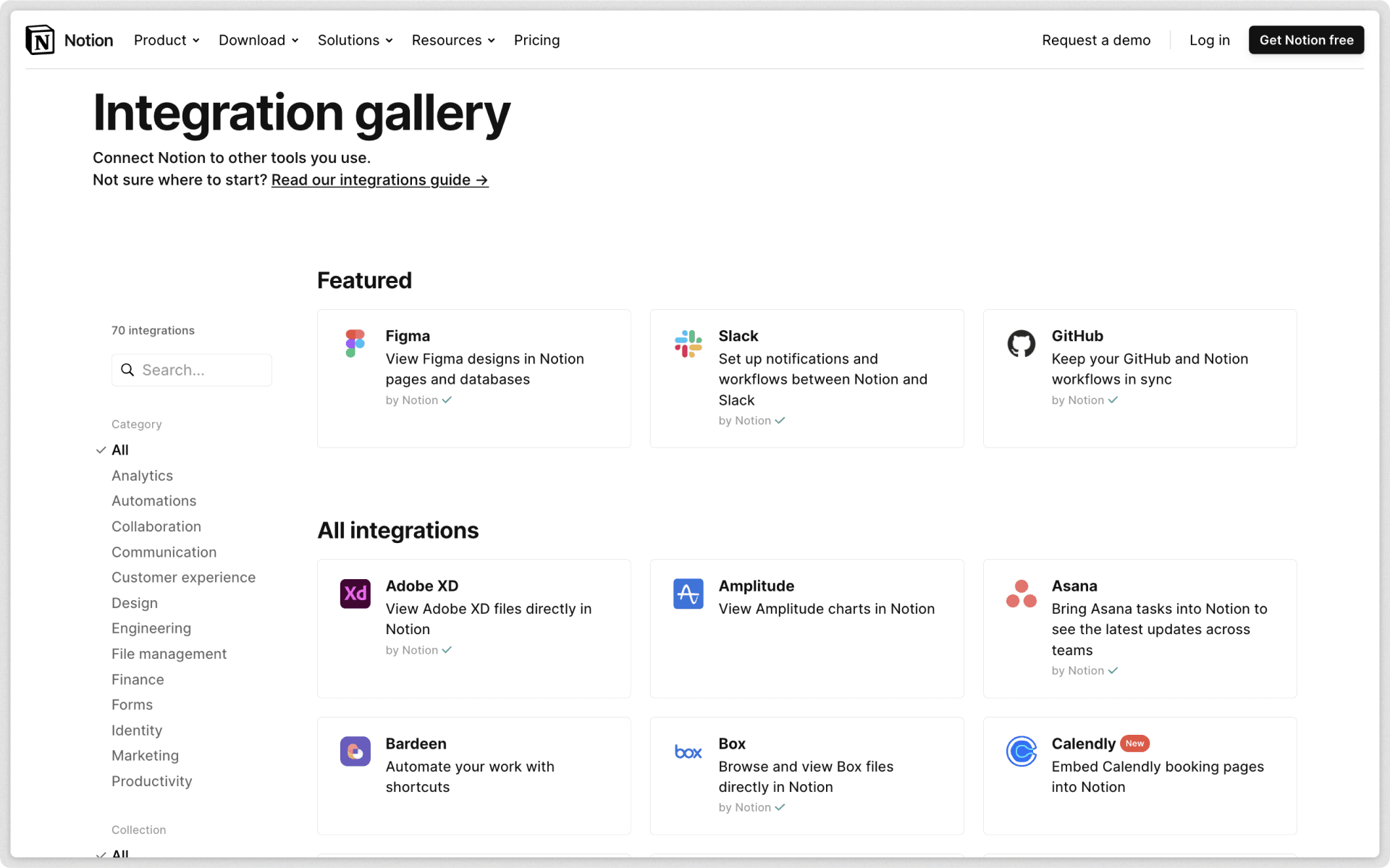Click the Slack integration icon
Viewport: 1390px width, 868px height.
[688, 343]
